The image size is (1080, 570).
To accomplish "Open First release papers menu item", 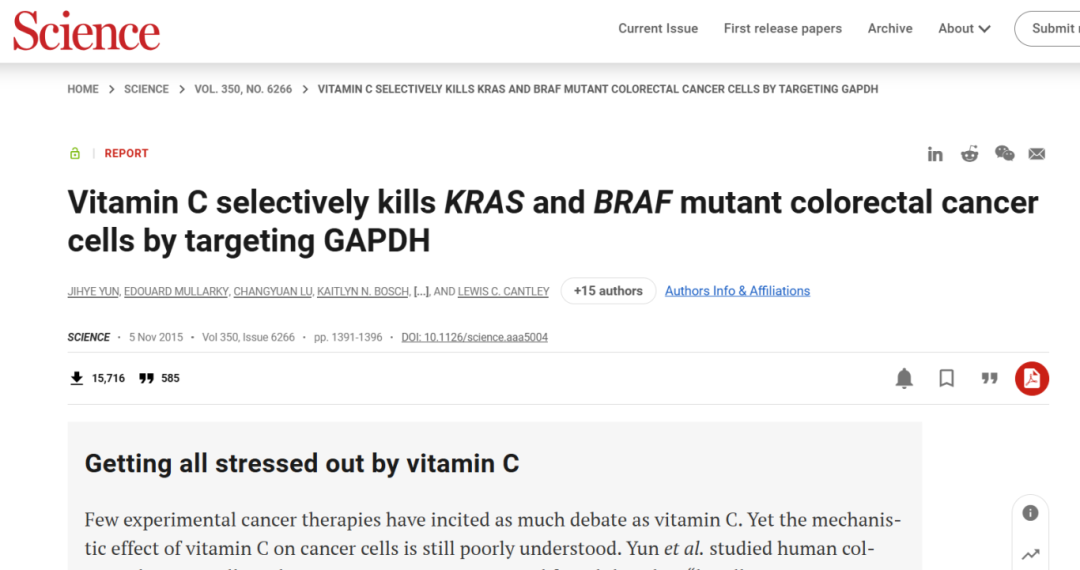I will click(782, 29).
